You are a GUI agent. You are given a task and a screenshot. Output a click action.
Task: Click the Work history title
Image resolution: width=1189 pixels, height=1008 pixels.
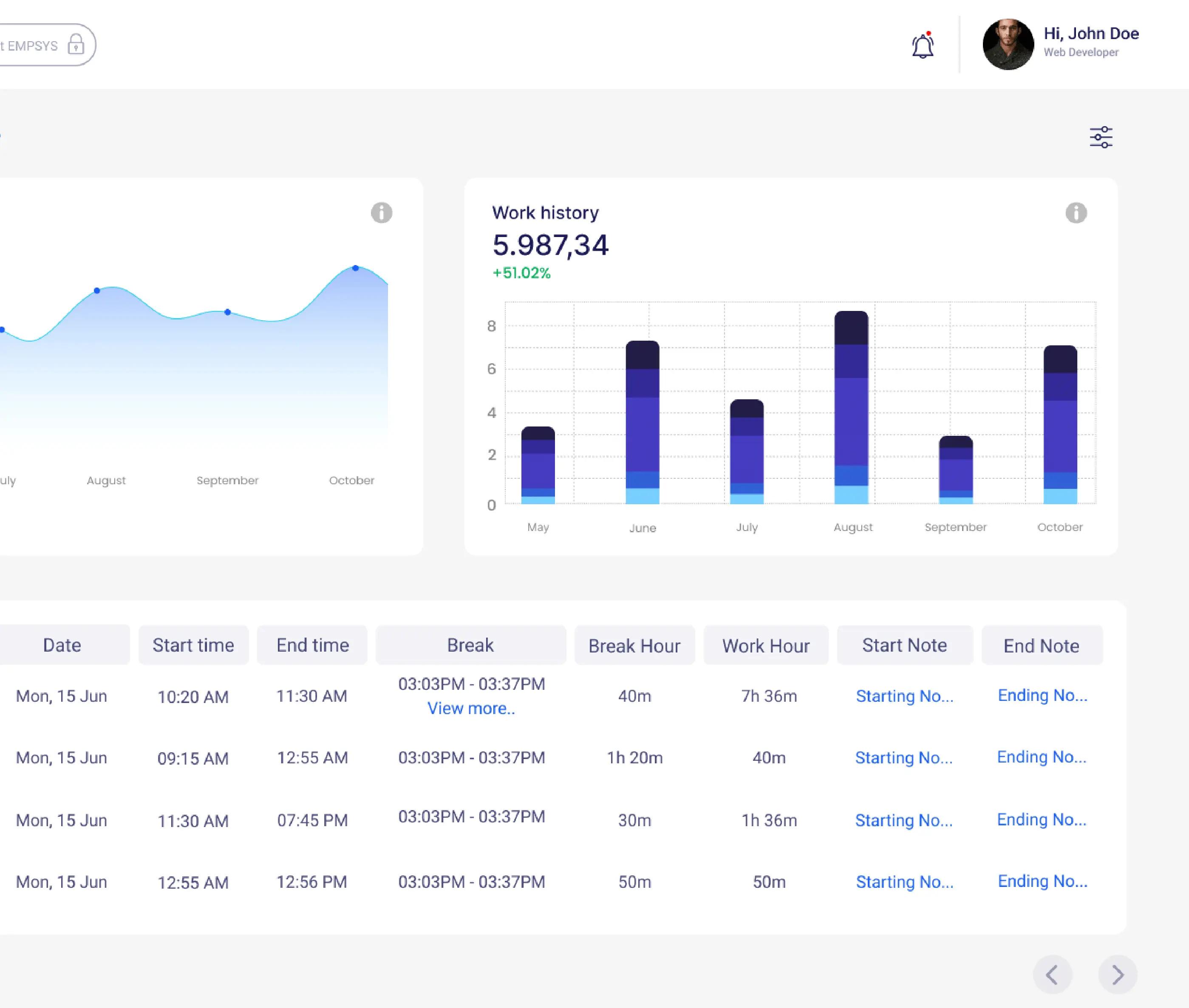545,212
